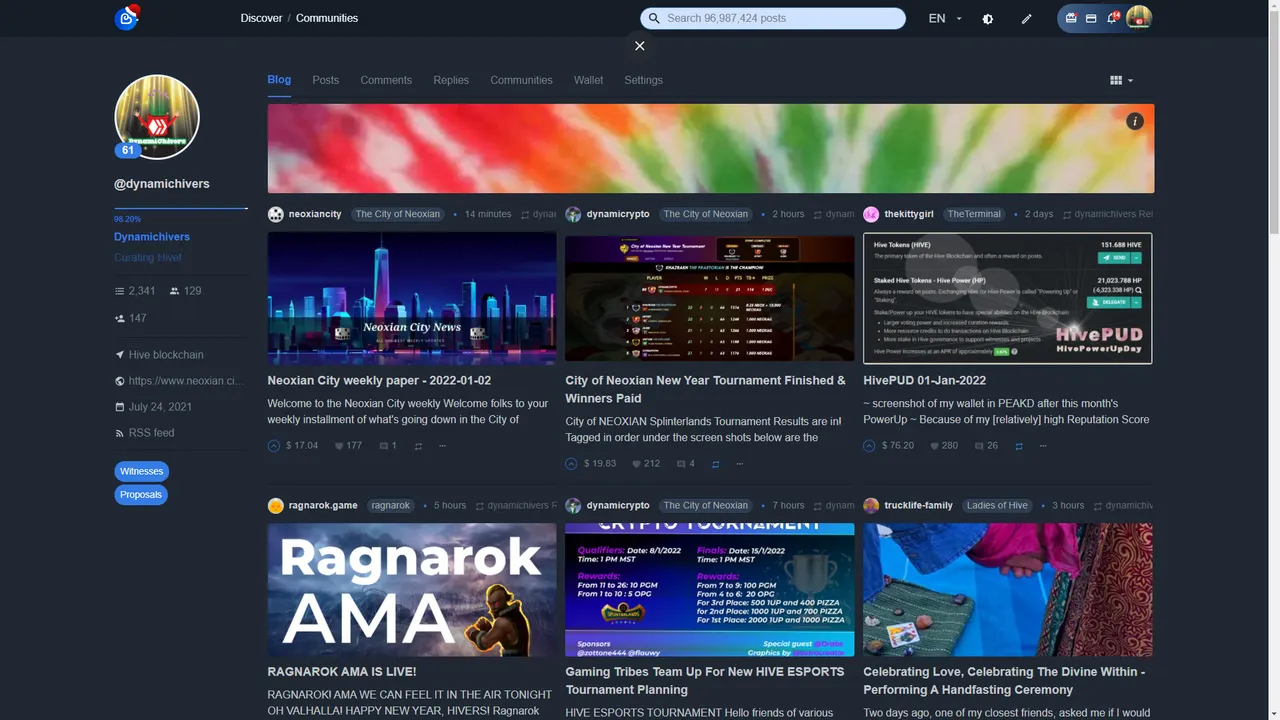This screenshot has width=1280, height=720.
Task: Open the rewards gift box icon
Action: click(x=1071, y=18)
